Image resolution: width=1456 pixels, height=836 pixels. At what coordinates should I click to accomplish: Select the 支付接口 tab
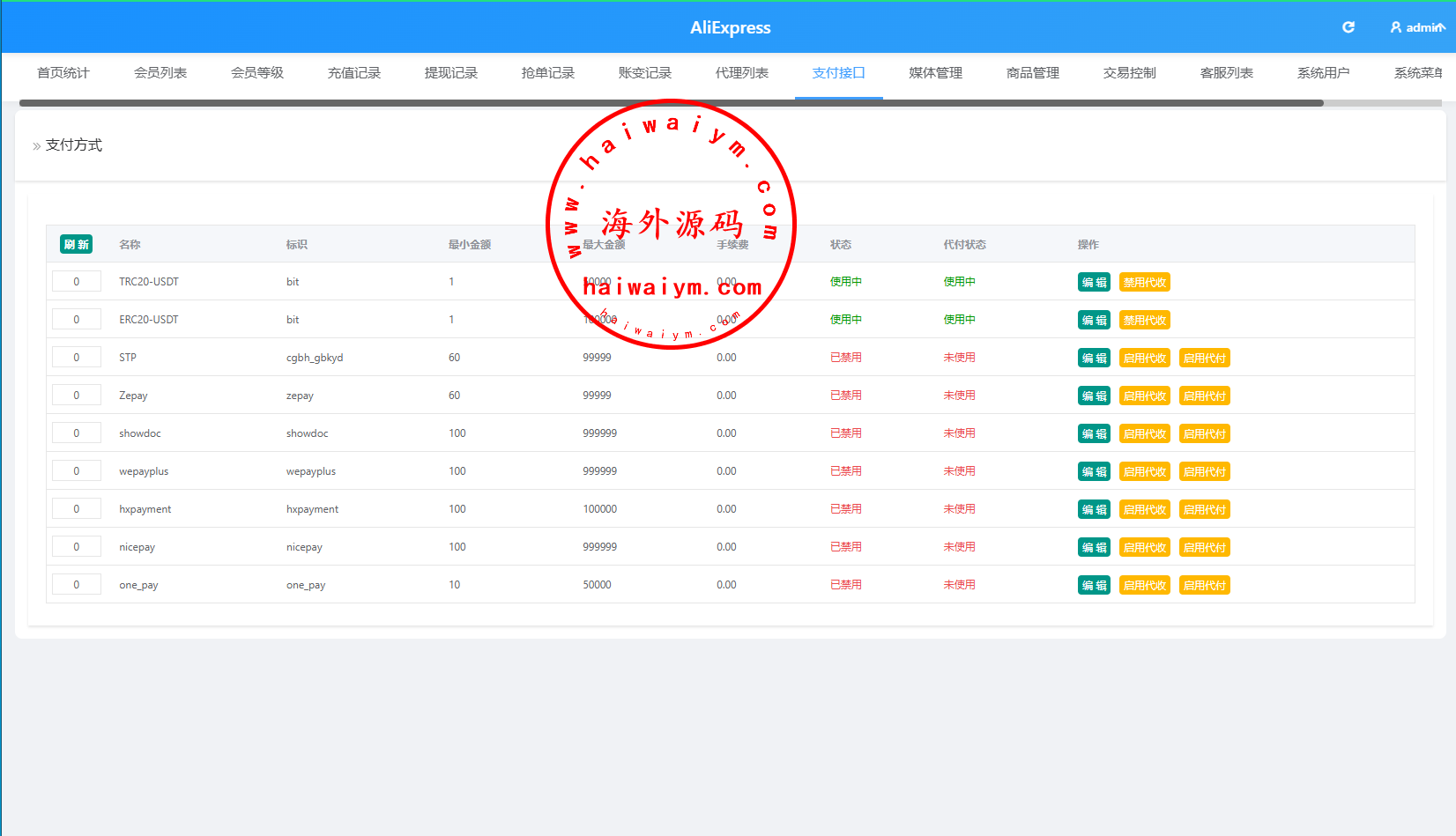pyautogui.click(x=839, y=73)
